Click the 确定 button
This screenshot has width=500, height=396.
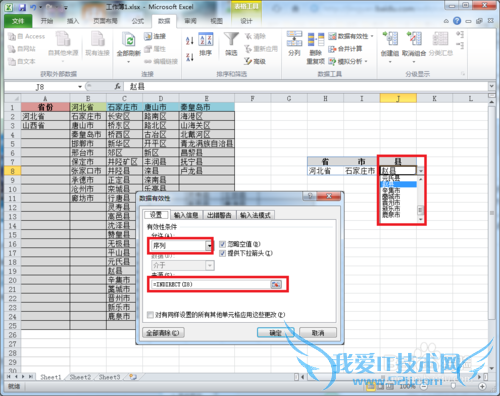coord(275,333)
